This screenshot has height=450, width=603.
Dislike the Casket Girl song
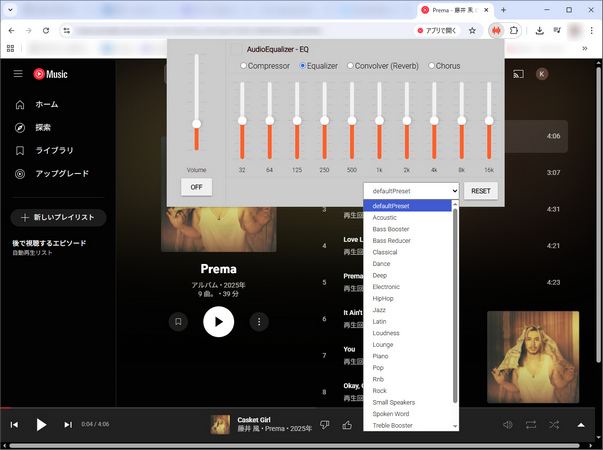(325, 425)
